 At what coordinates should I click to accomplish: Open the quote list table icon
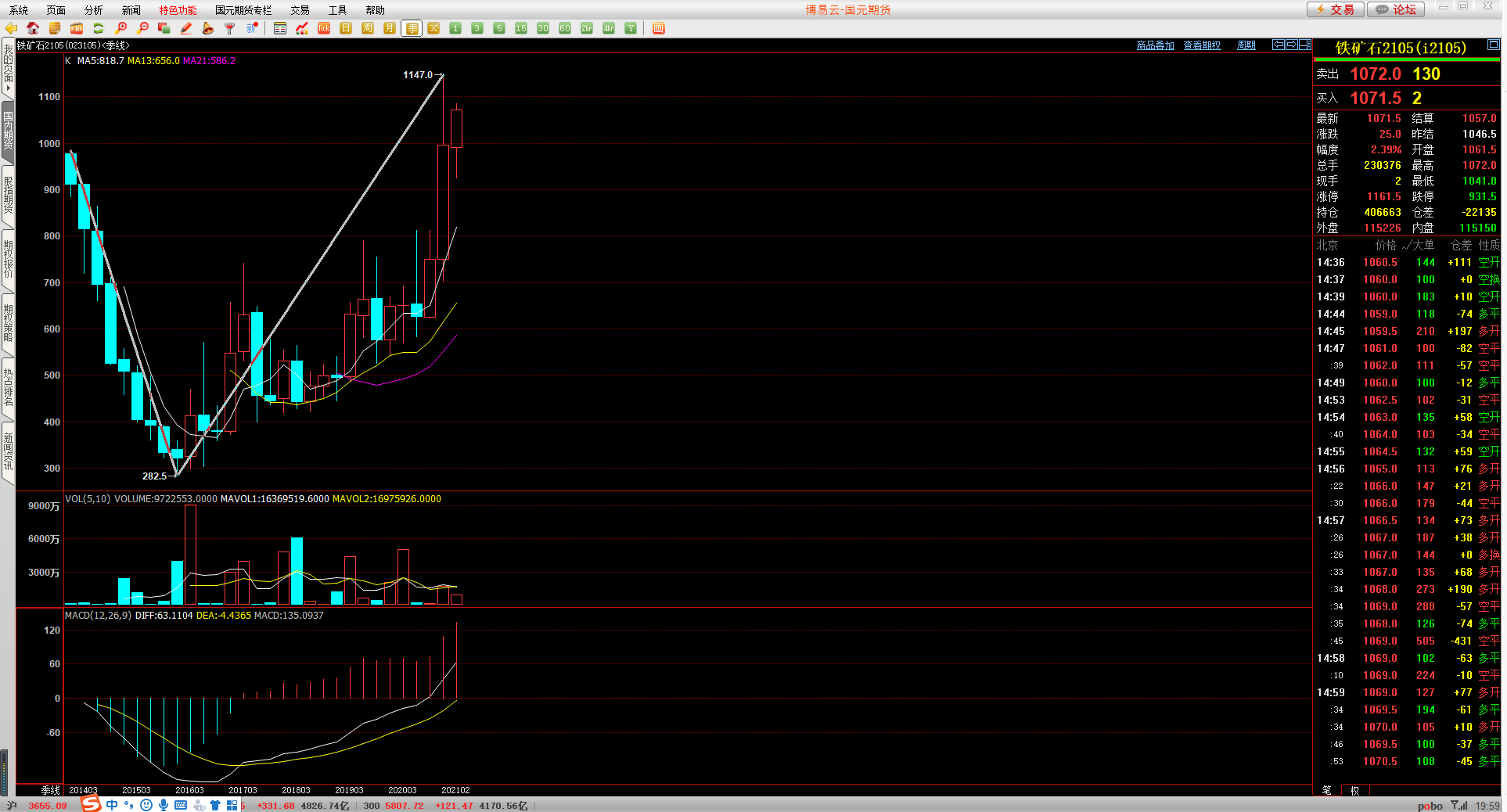280,28
